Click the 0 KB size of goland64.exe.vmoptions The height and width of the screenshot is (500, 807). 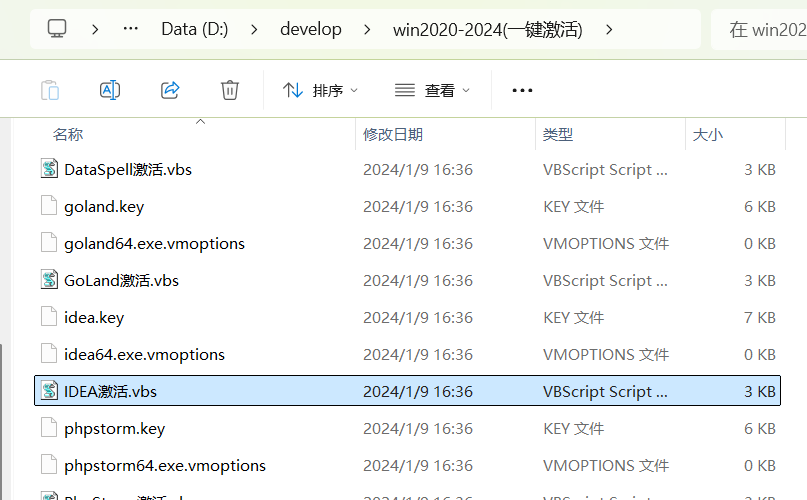point(760,244)
